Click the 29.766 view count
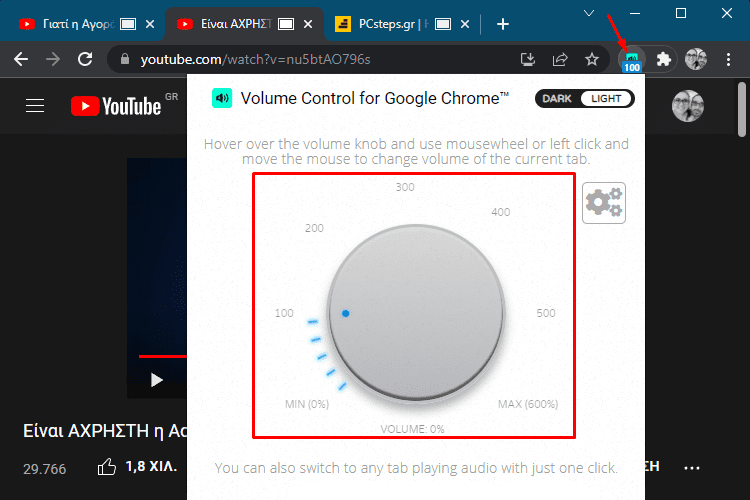Viewport: 750px width, 500px height. [44, 469]
